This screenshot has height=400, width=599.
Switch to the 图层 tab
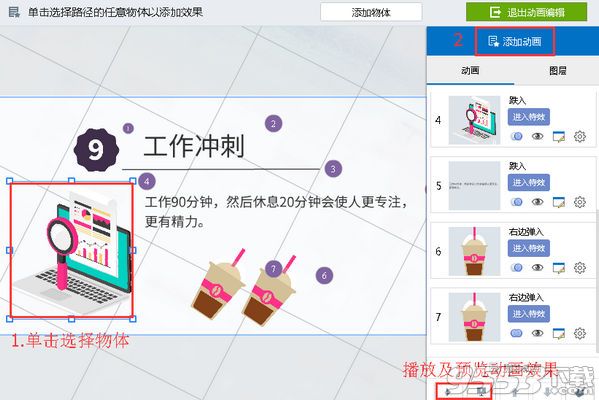pyautogui.click(x=557, y=71)
